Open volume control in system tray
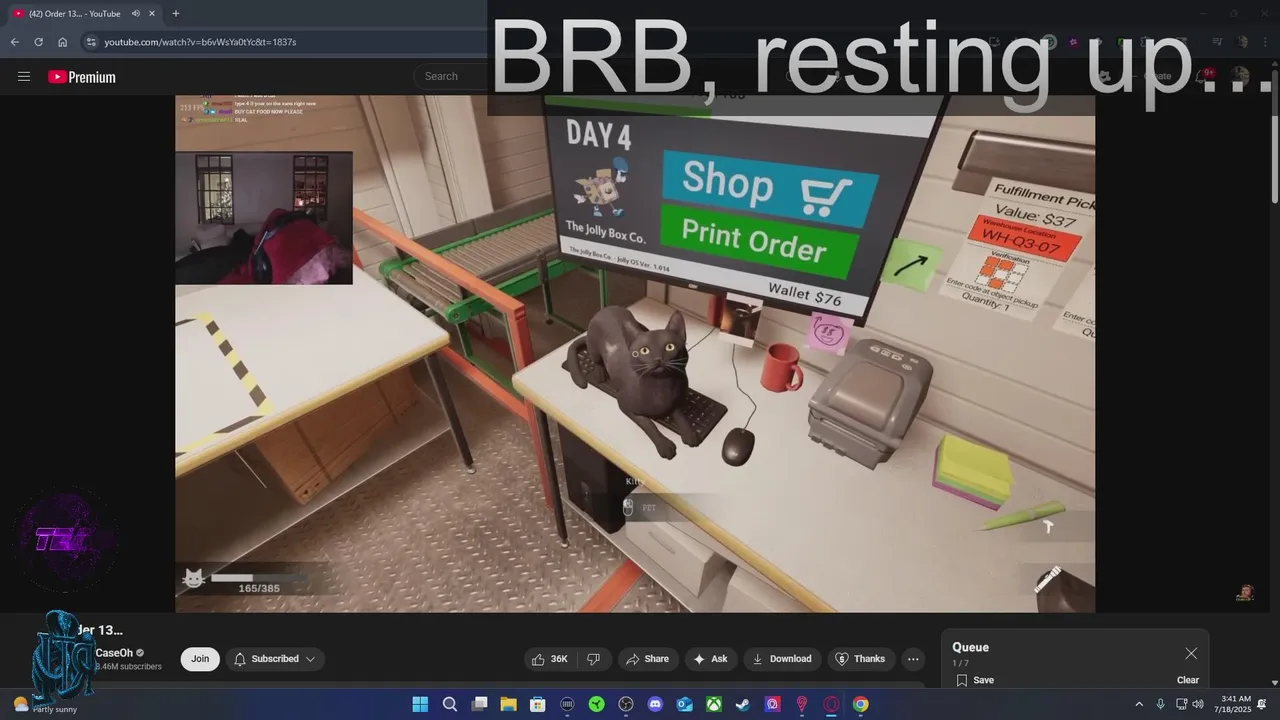The image size is (1280, 720). tap(1198, 704)
